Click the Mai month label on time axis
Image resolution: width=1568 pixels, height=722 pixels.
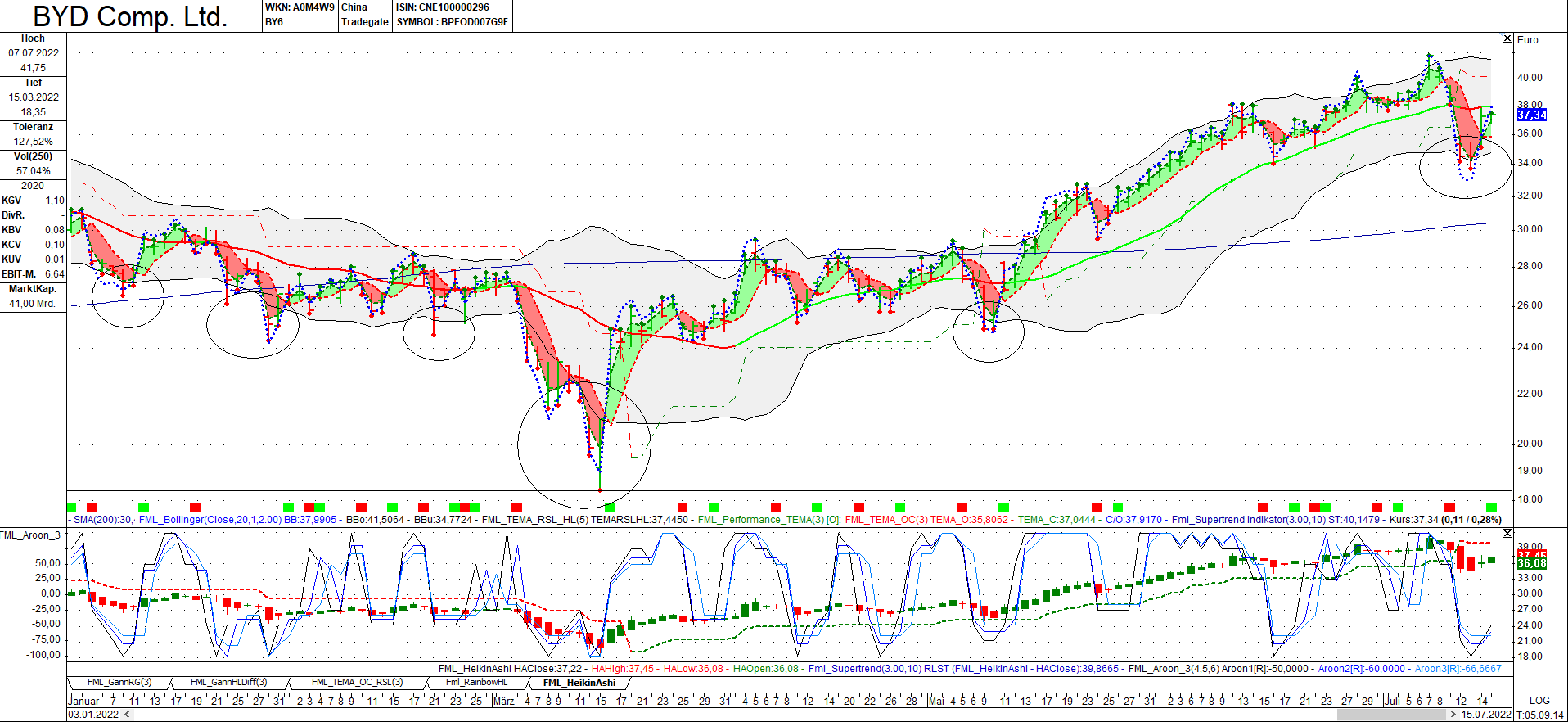(x=936, y=701)
